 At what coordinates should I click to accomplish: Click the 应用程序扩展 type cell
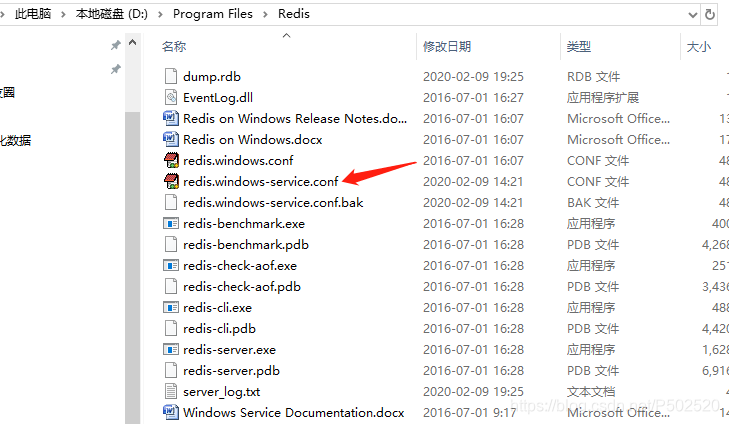tap(603, 97)
